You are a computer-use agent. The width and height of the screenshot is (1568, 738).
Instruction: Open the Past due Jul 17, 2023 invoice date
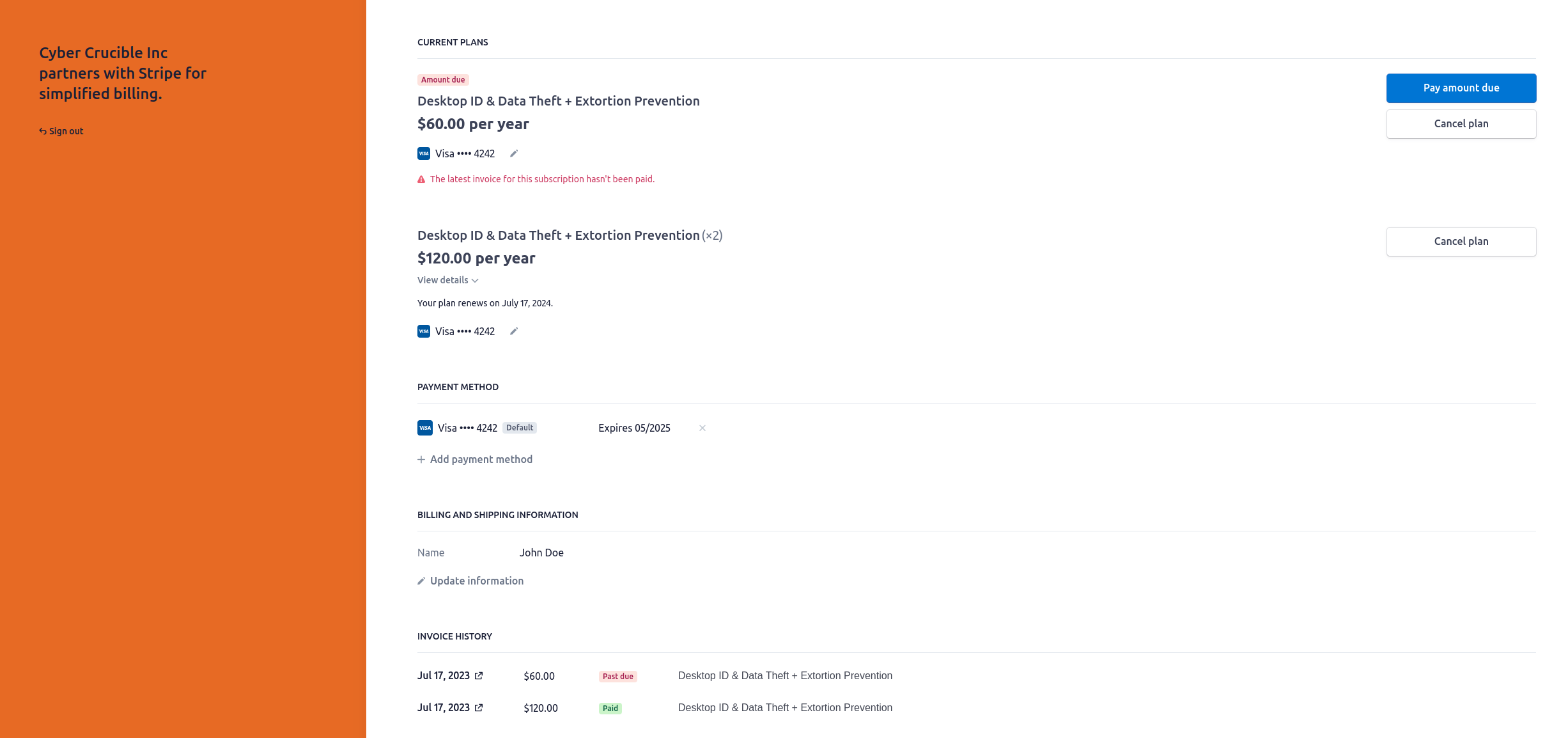[x=444, y=675]
